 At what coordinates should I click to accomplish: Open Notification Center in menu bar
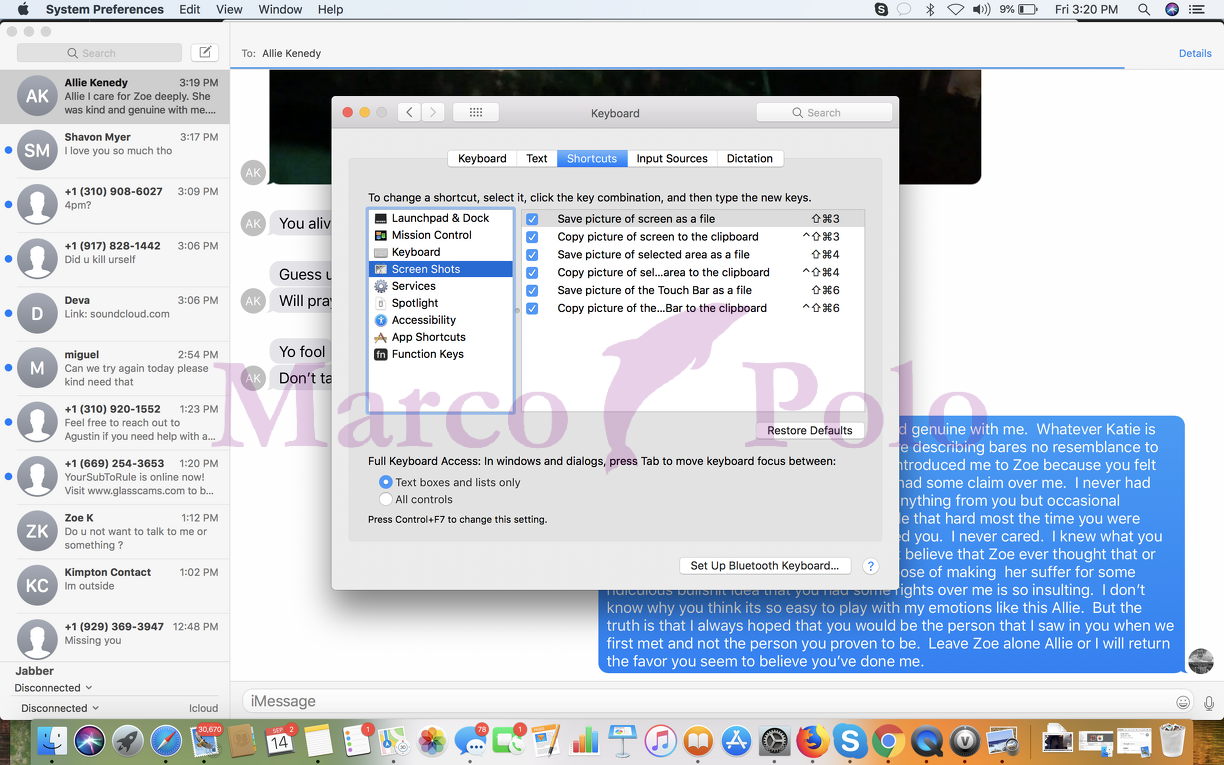(x=1197, y=10)
